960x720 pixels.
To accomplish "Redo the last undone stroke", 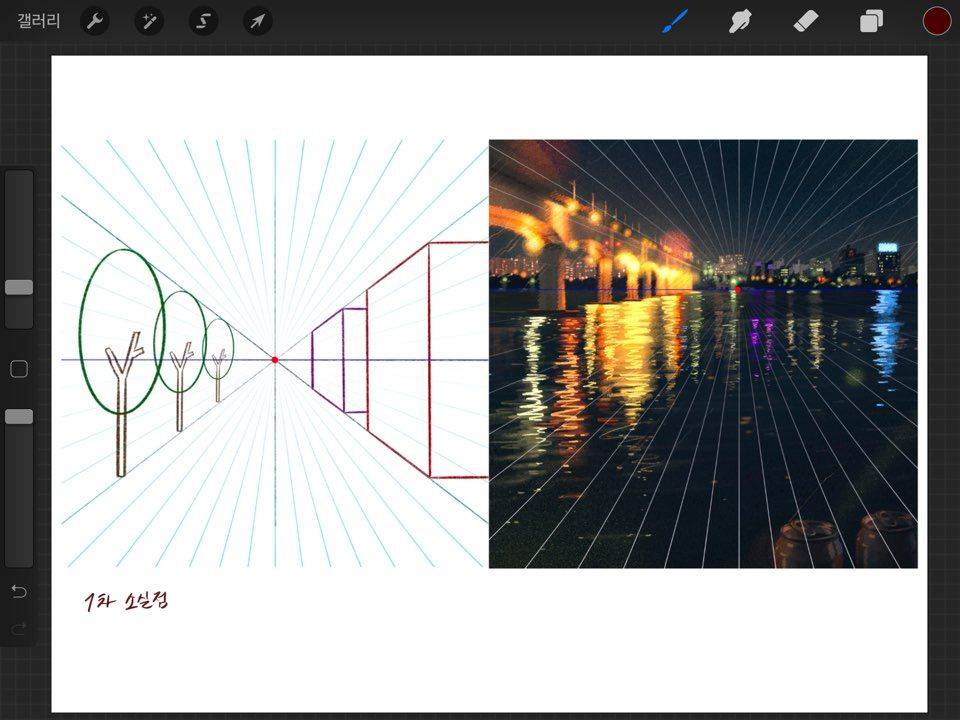I will tap(19, 628).
